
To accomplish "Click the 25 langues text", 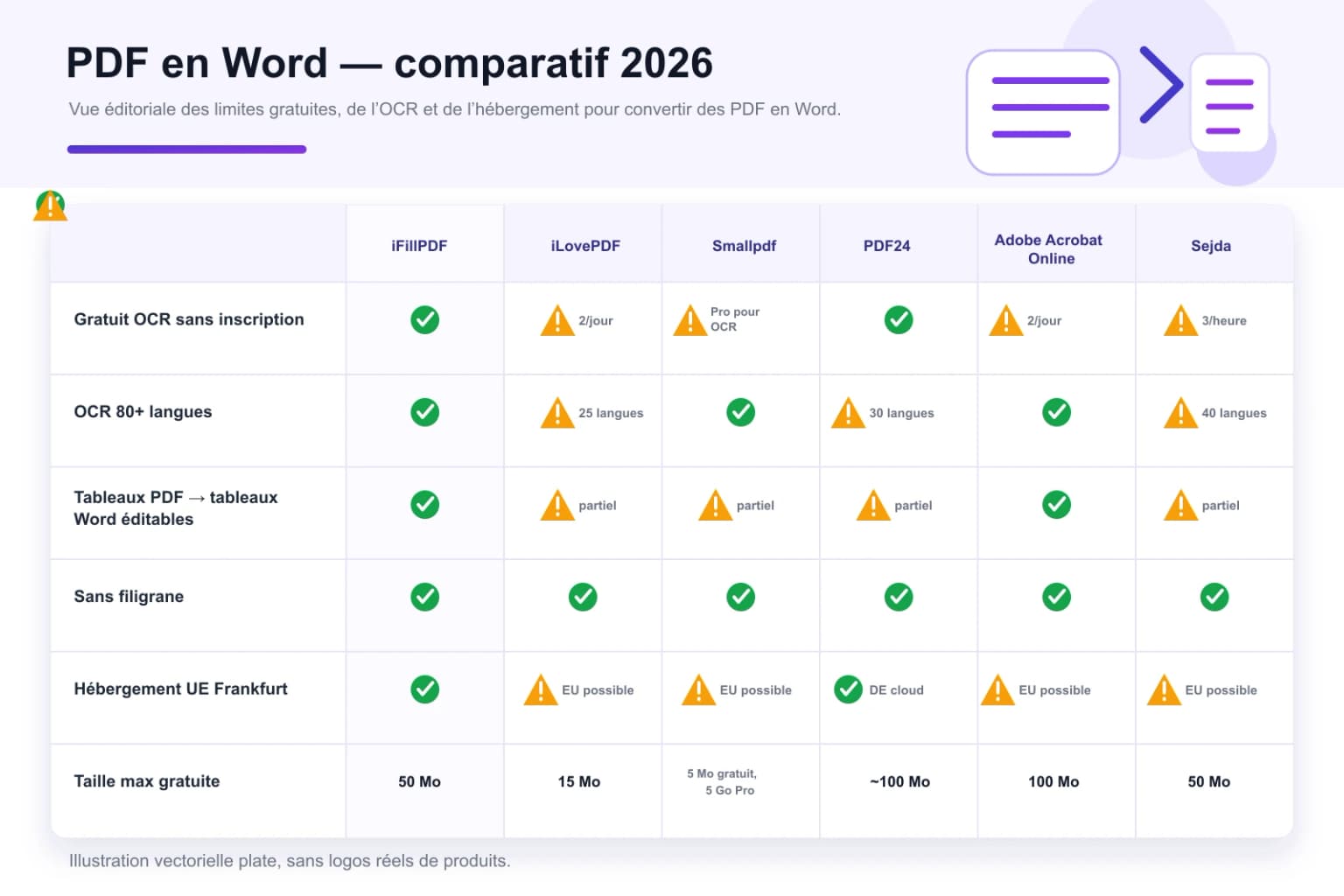I will pos(611,413).
